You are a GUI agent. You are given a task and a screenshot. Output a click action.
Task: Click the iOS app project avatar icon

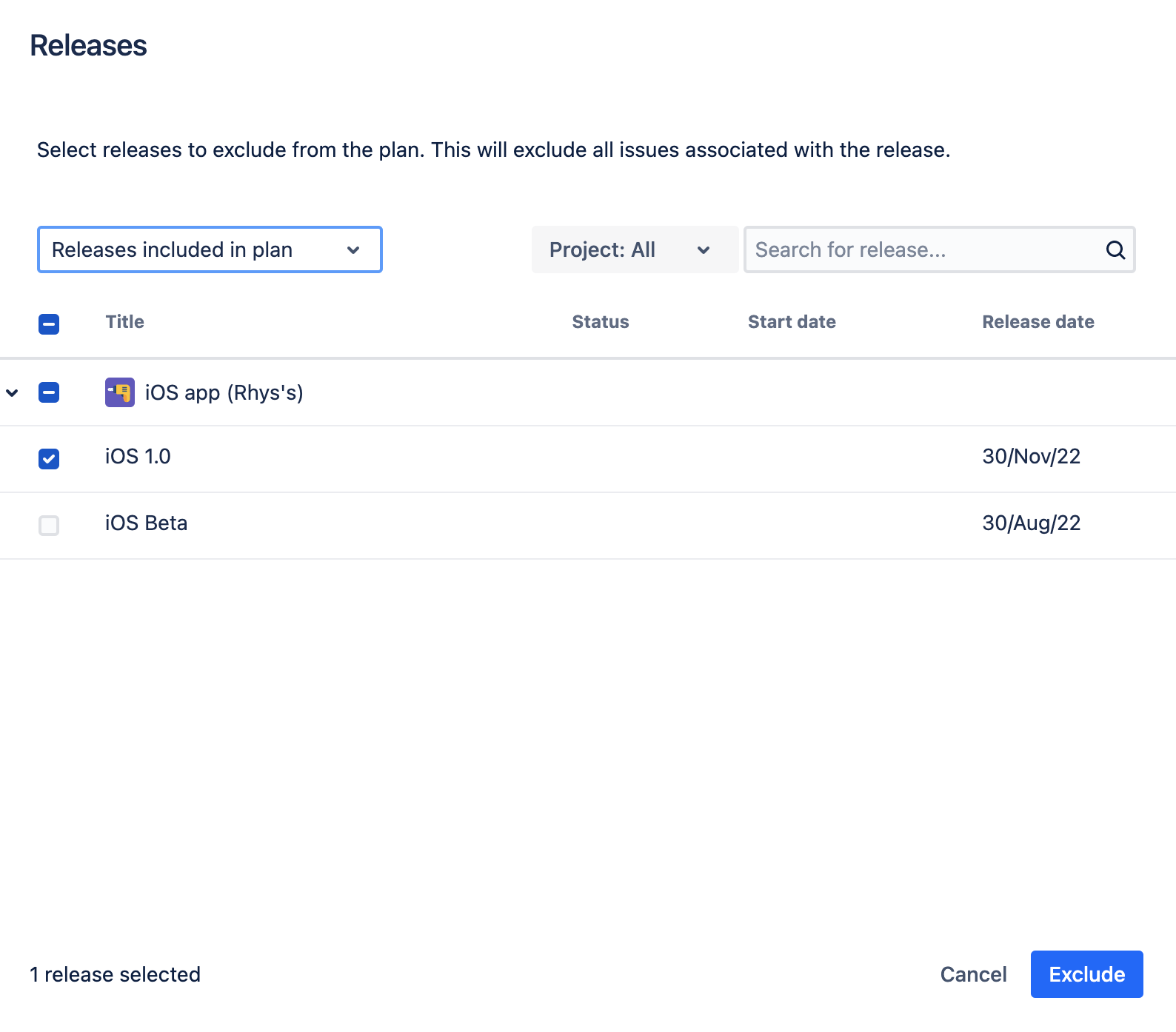[120, 392]
